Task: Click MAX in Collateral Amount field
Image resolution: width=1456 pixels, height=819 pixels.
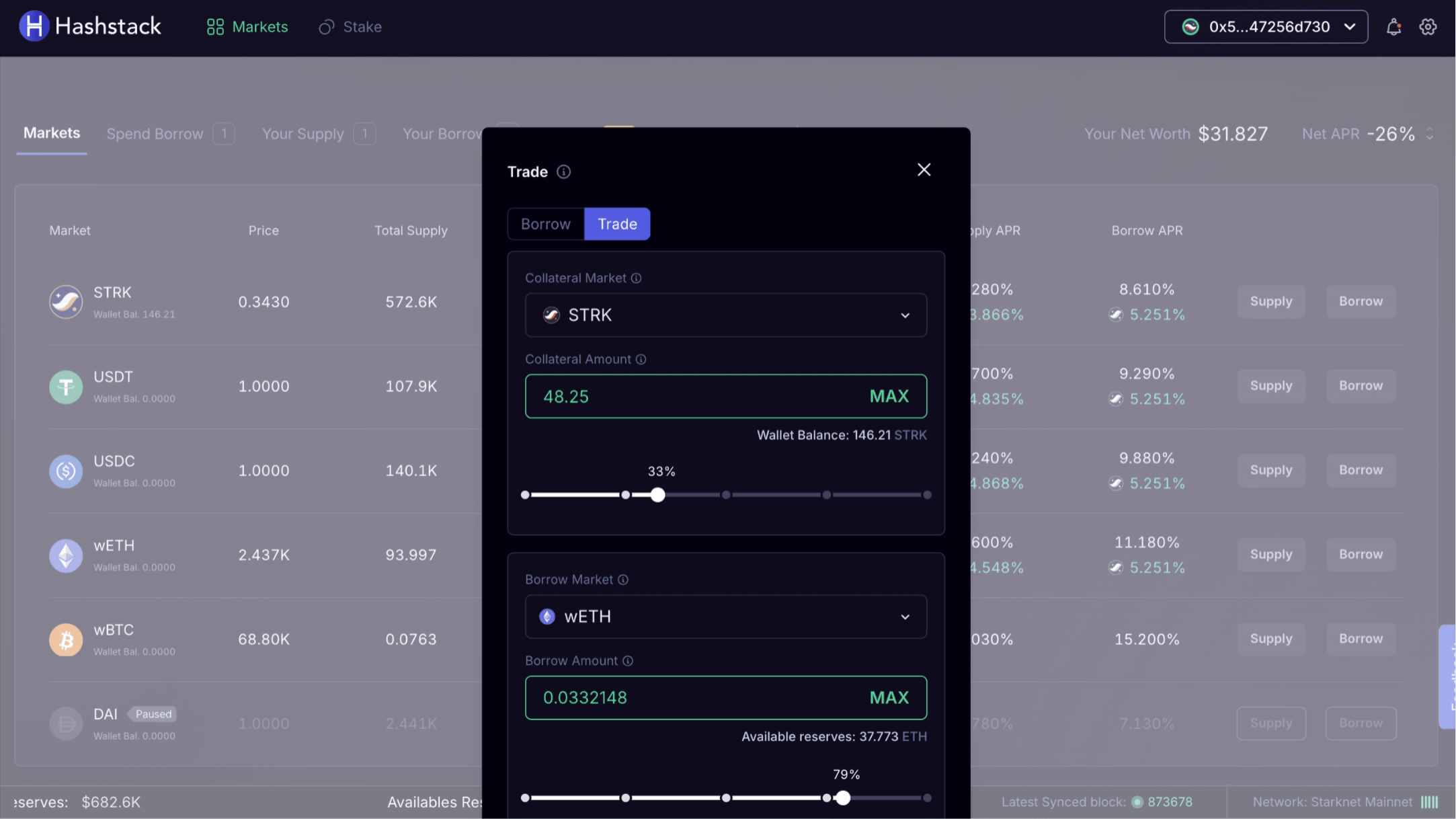Action: tap(889, 397)
